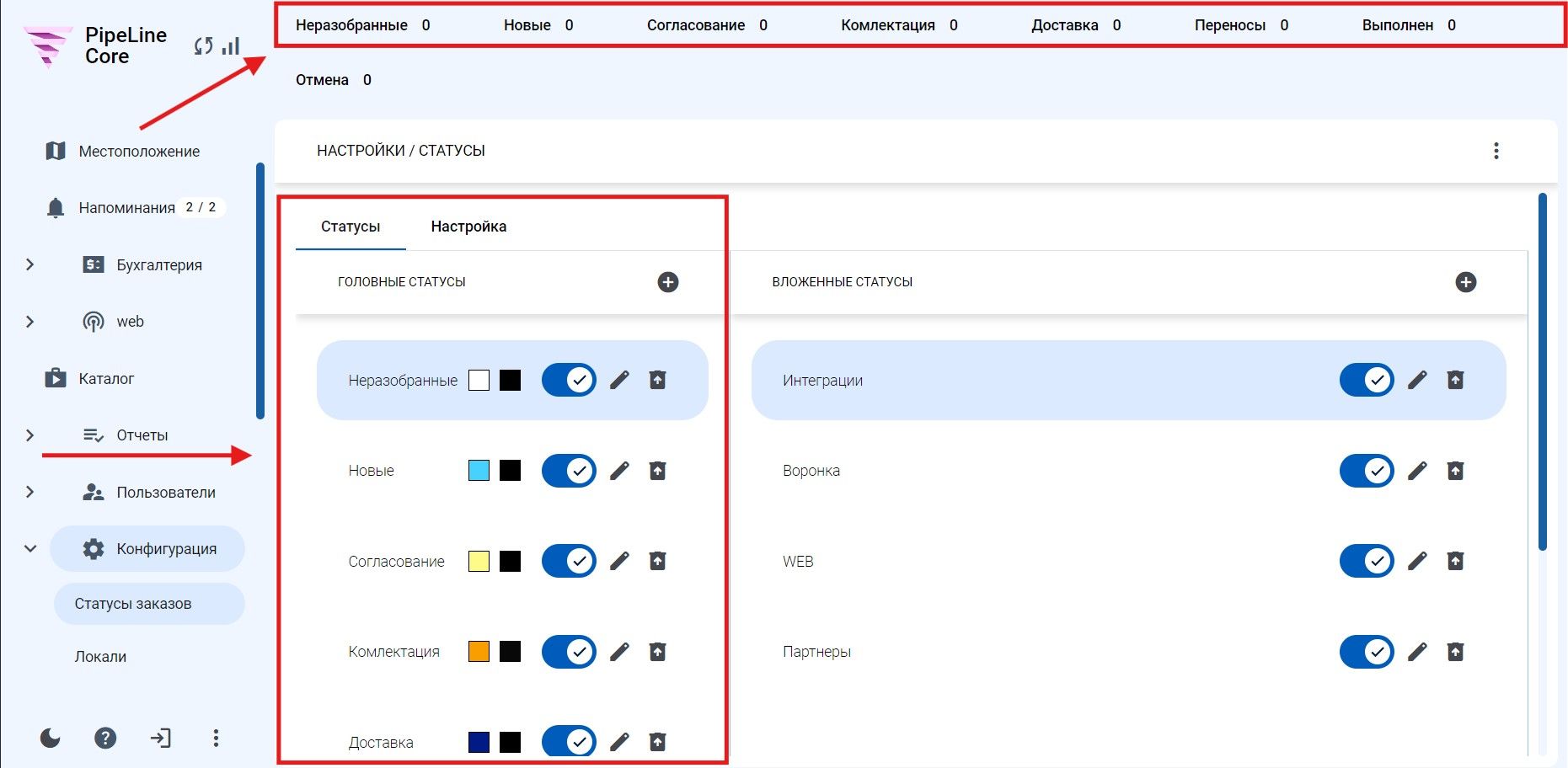
Task: Edit the WEB nested status
Action: coord(1417,561)
